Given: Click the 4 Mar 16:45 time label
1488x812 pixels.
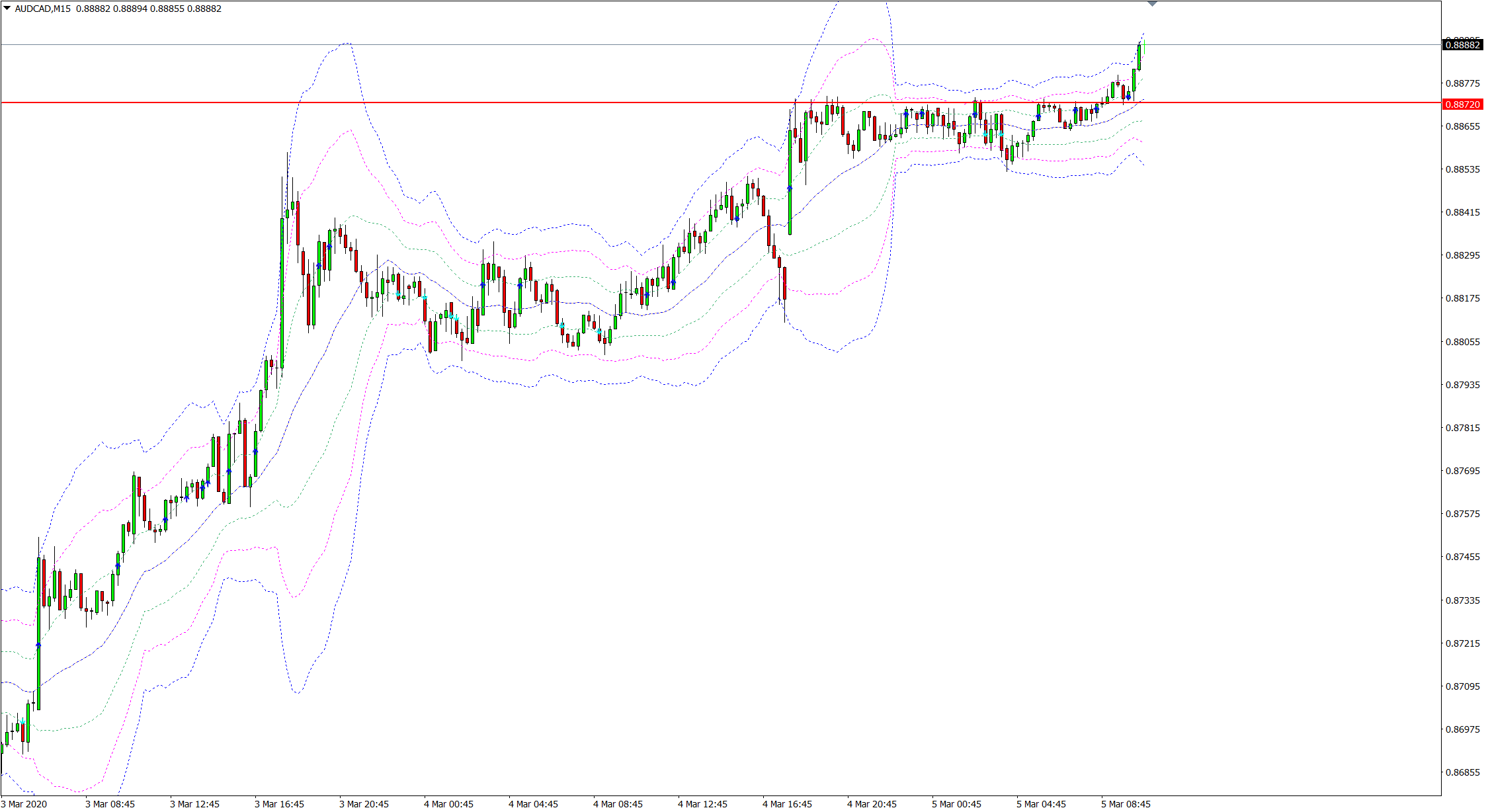Looking at the screenshot, I should pos(787,804).
